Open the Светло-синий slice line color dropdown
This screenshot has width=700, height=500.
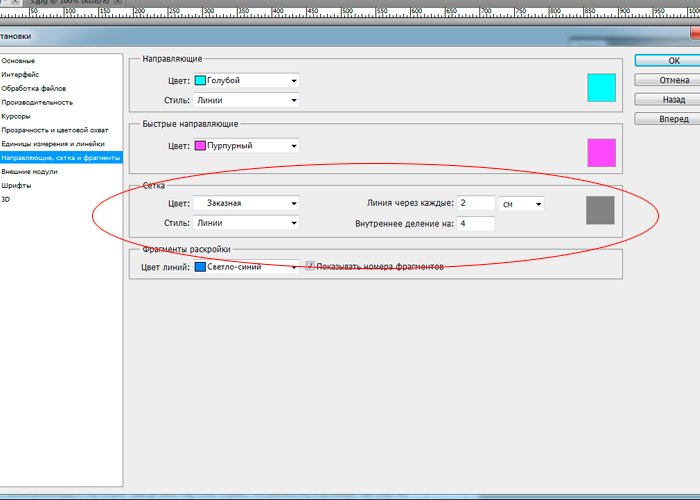(246, 267)
